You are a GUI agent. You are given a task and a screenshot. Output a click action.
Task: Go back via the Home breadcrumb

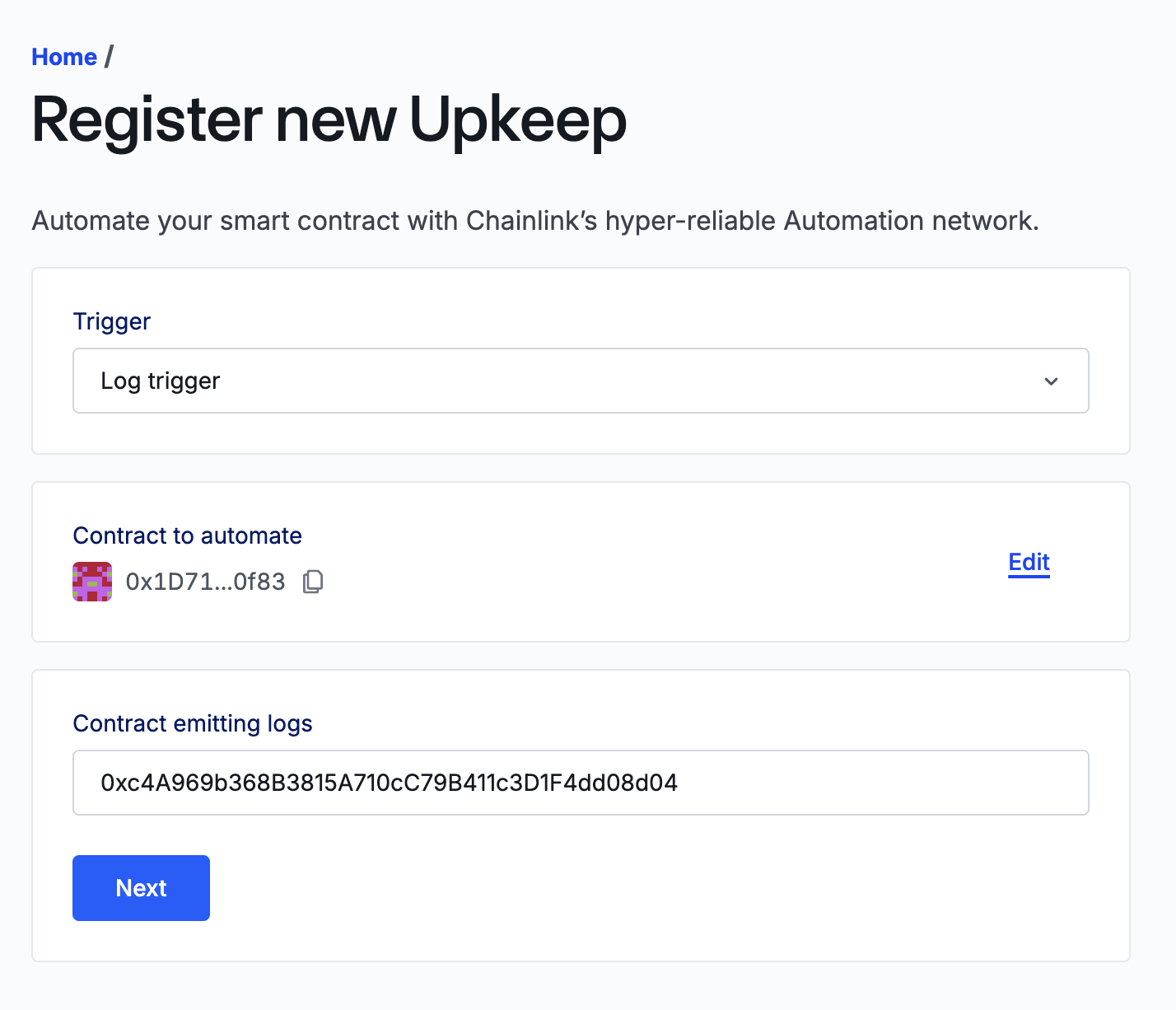pos(64,57)
